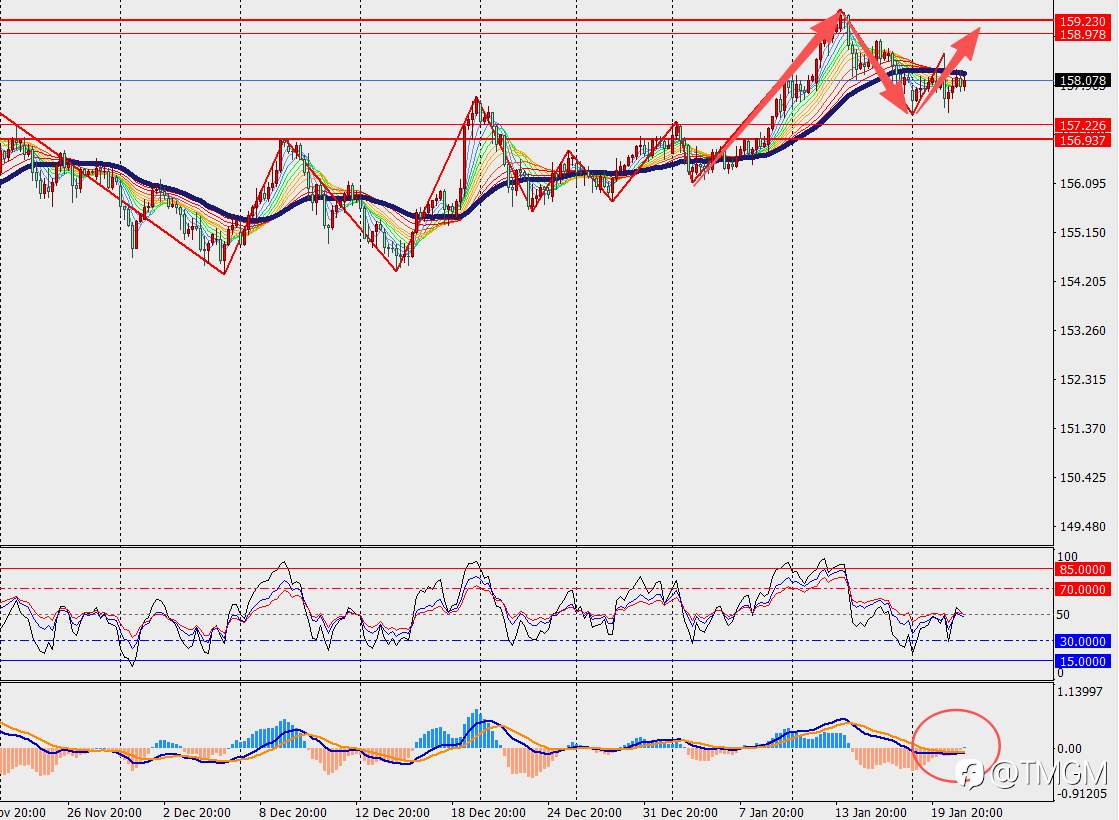Screen dimensions: 1119x820
Task: Select the blue 30.0000 level label
Action: (1082, 642)
